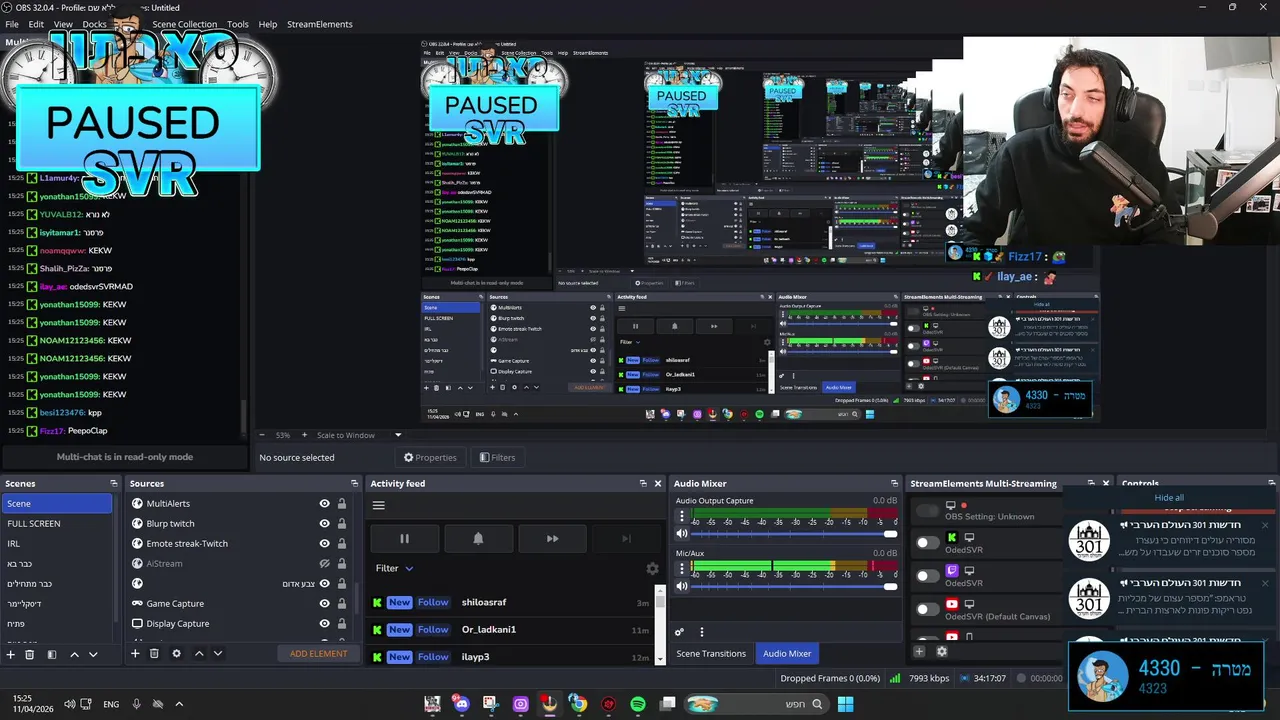Open Activity feed hamburger menu
This screenshot has width=1280, height=720.
coord(378,505)
